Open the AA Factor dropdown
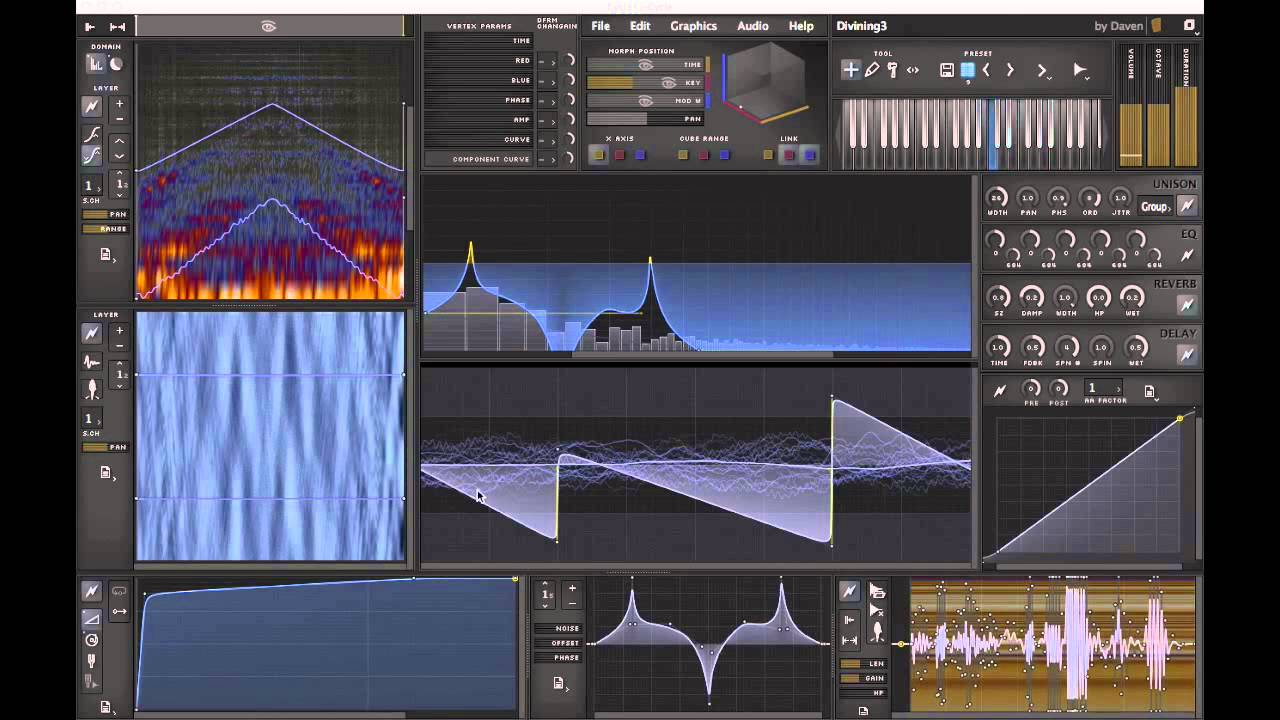The image size is (1280, 720). click(1104, 388)
